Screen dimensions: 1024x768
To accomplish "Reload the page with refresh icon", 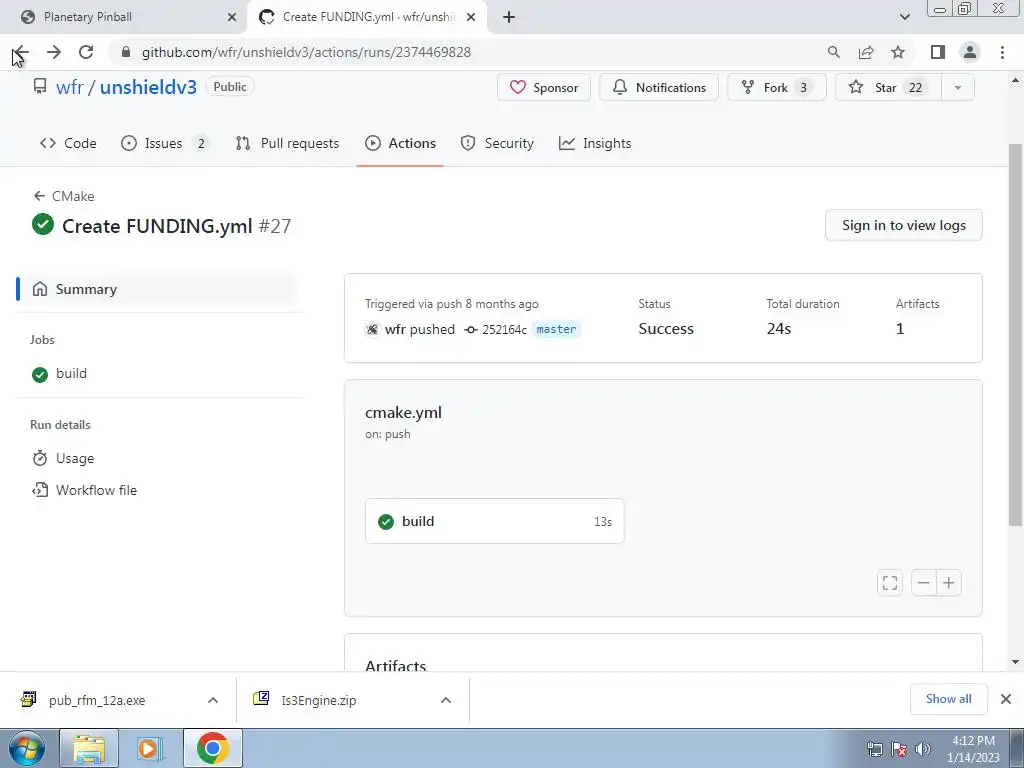I will click(x=86, y=52).
